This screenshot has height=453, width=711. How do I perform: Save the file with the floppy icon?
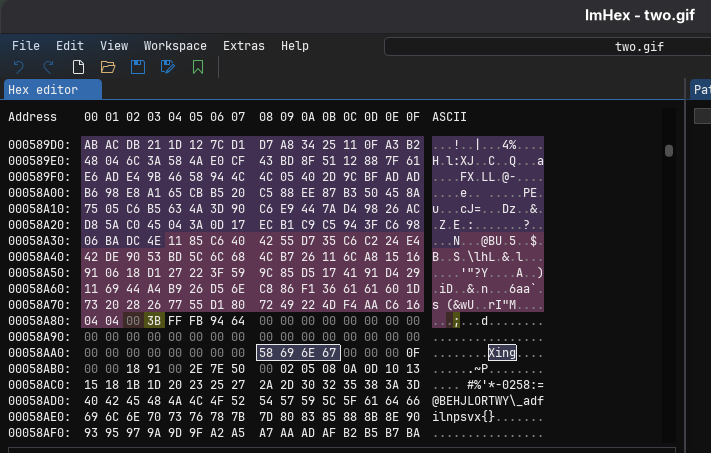point(138,67)
